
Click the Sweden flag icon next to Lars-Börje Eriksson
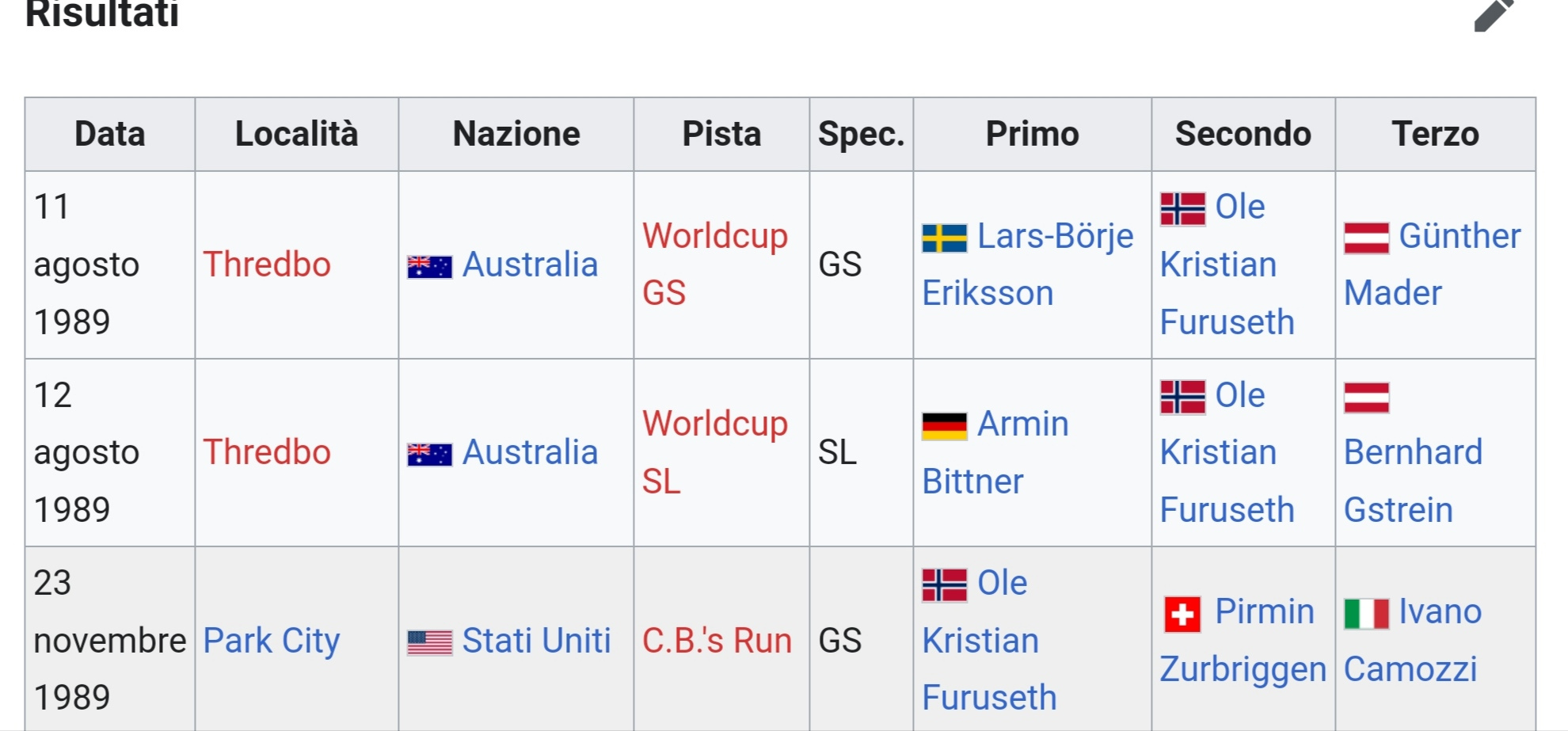click(945, 238)
